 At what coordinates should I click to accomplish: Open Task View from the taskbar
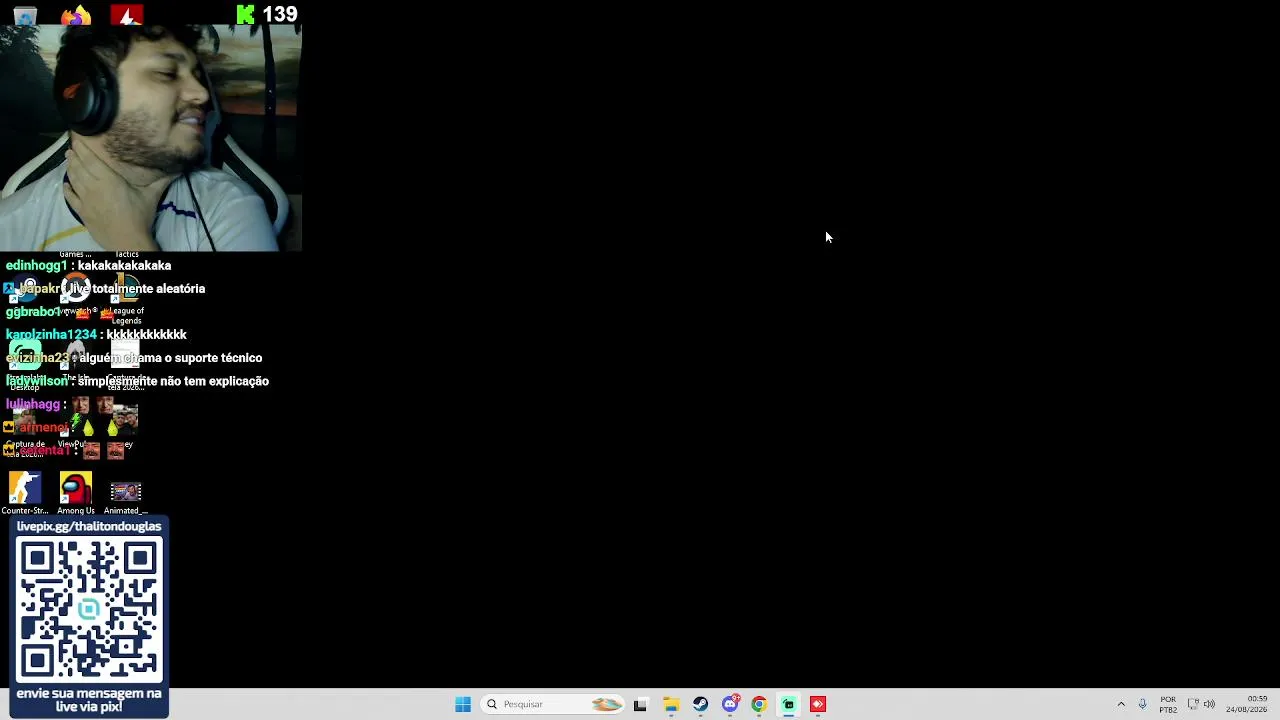tap(640, 704)
